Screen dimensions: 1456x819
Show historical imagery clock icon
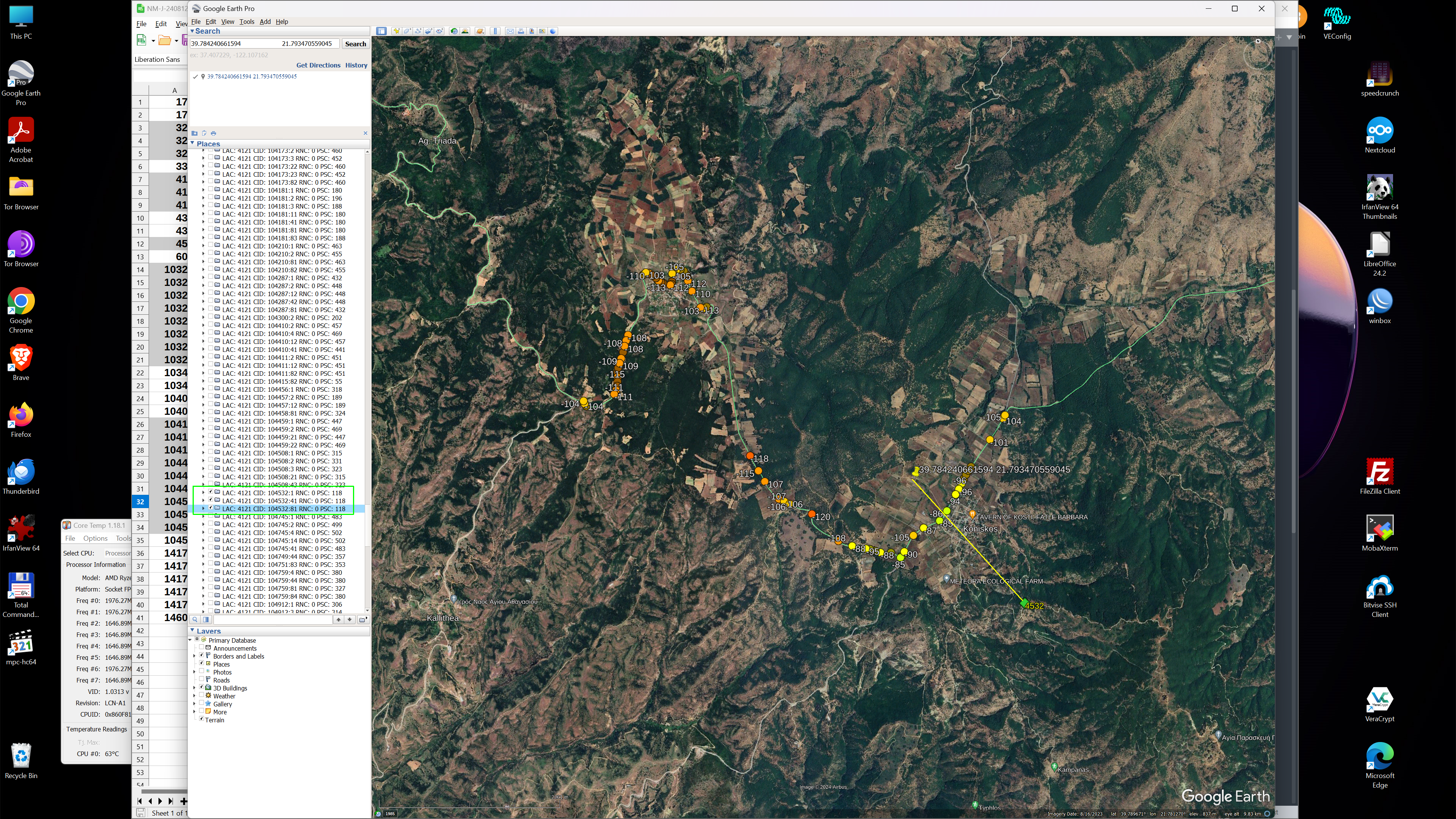(x=455, y=31)
